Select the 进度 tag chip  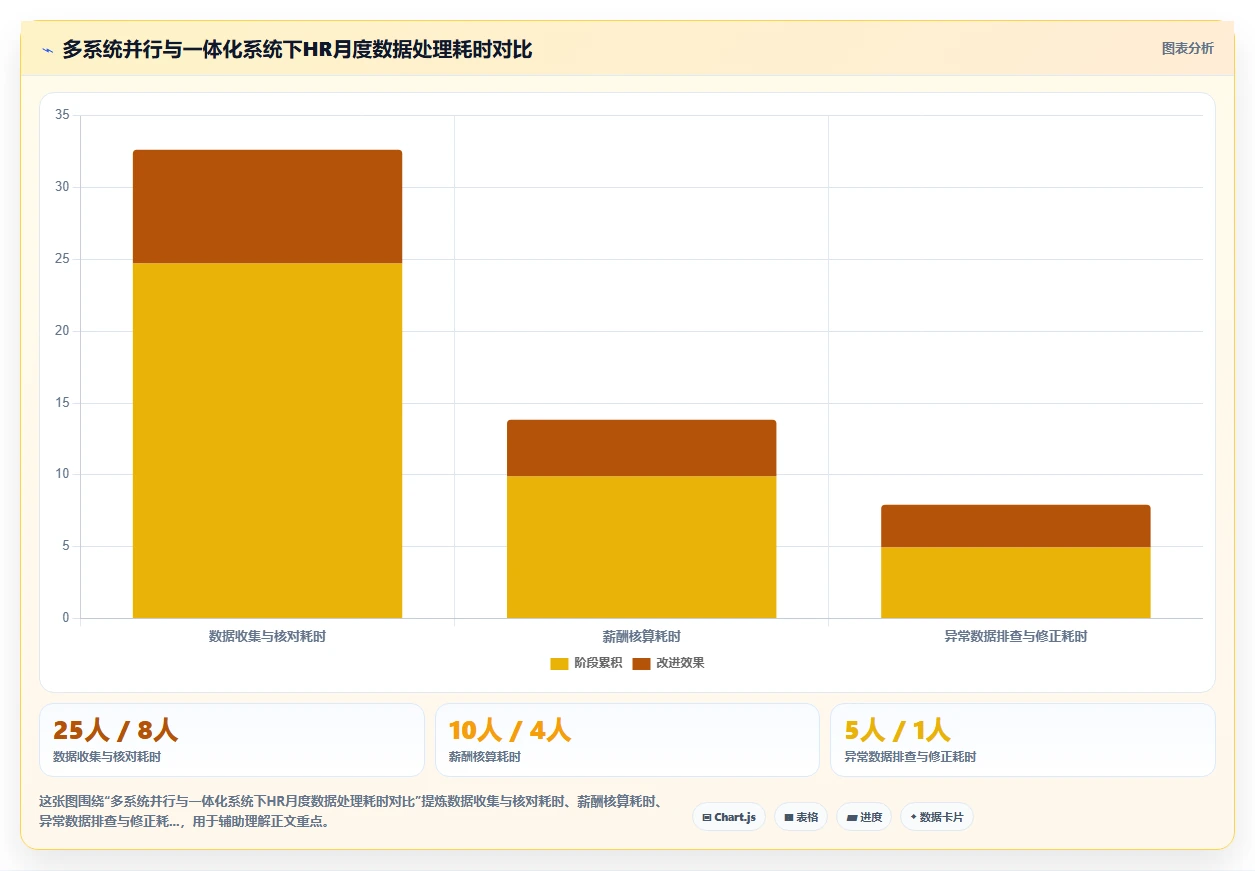864,817
